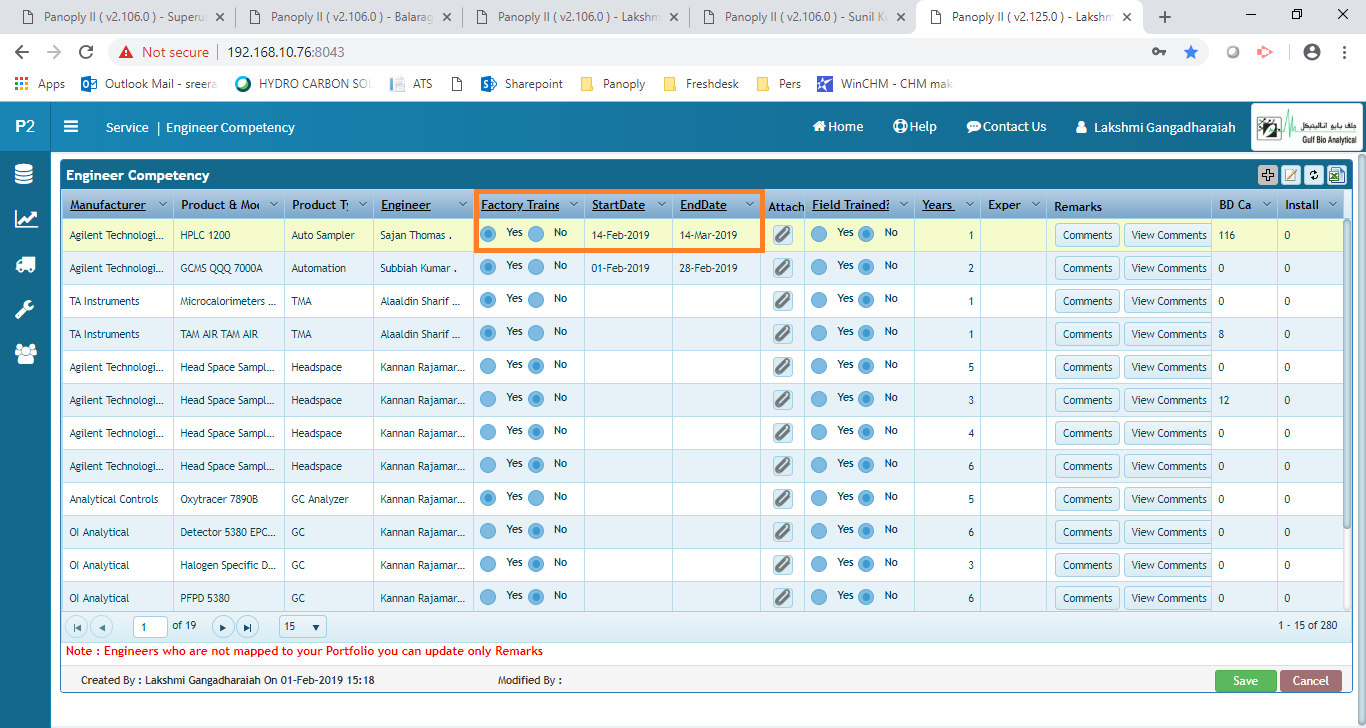Open Comments for HPLC 1200 row
The height and width of the screenshot is (728, 1366).
point(1088,235)
